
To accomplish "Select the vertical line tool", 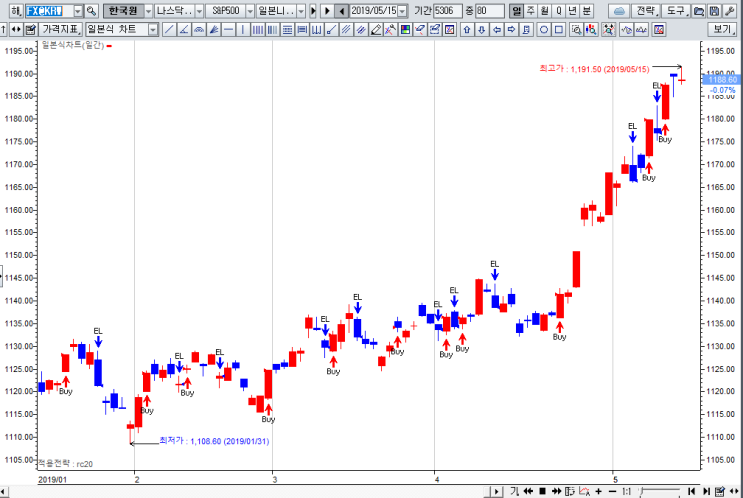I will pyautogui.click(x=243, y=30).
